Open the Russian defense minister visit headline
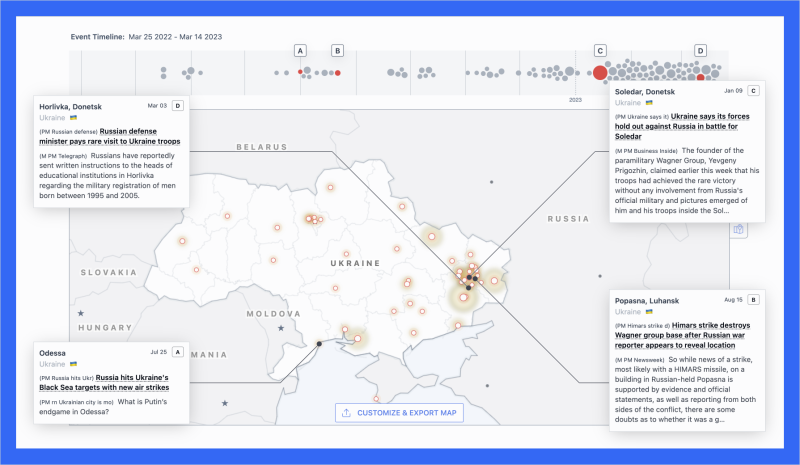This screenshot has height=465, width=800. [140, 136]
